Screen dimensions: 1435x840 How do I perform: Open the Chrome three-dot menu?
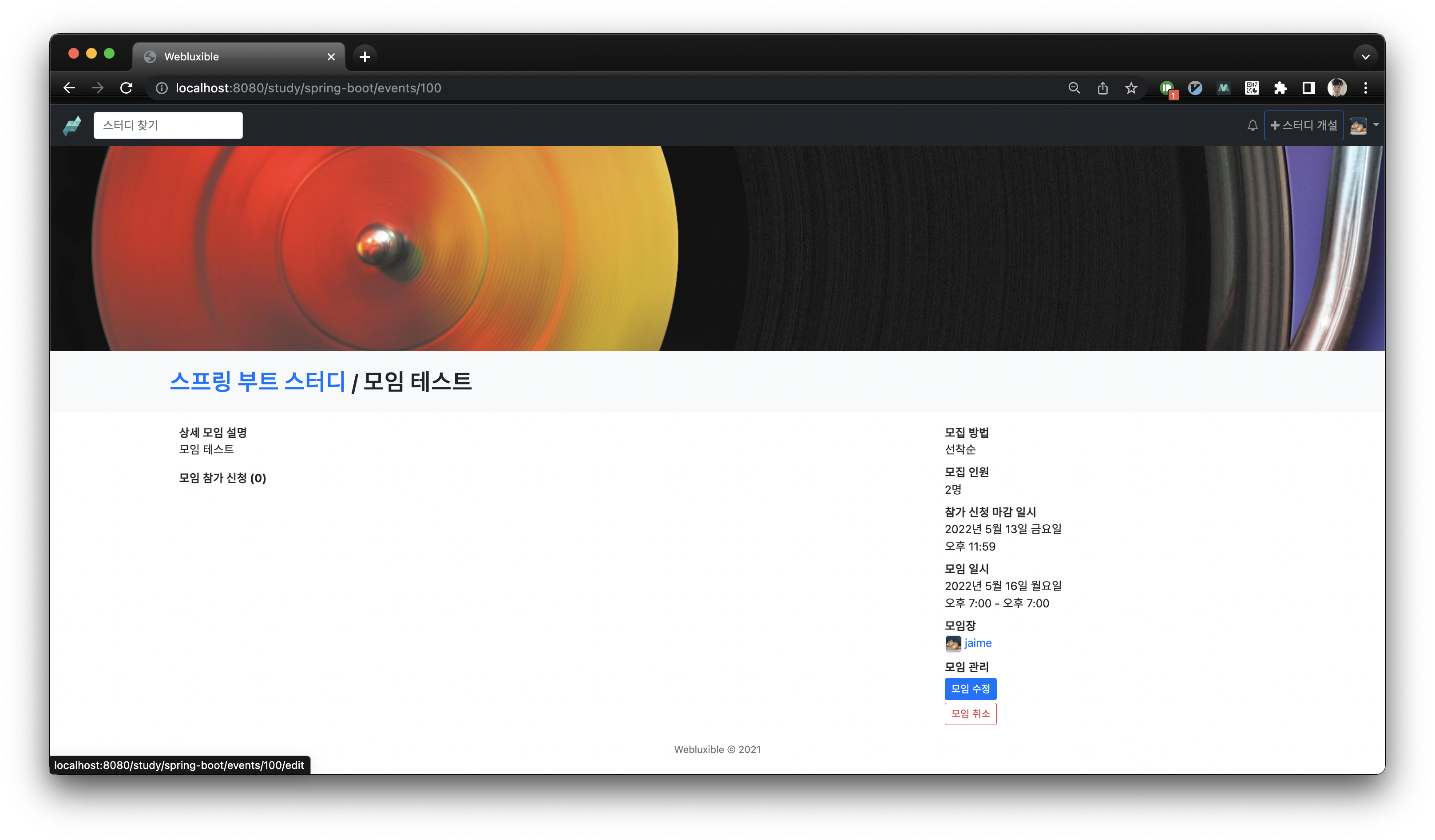pos(1366,88)
